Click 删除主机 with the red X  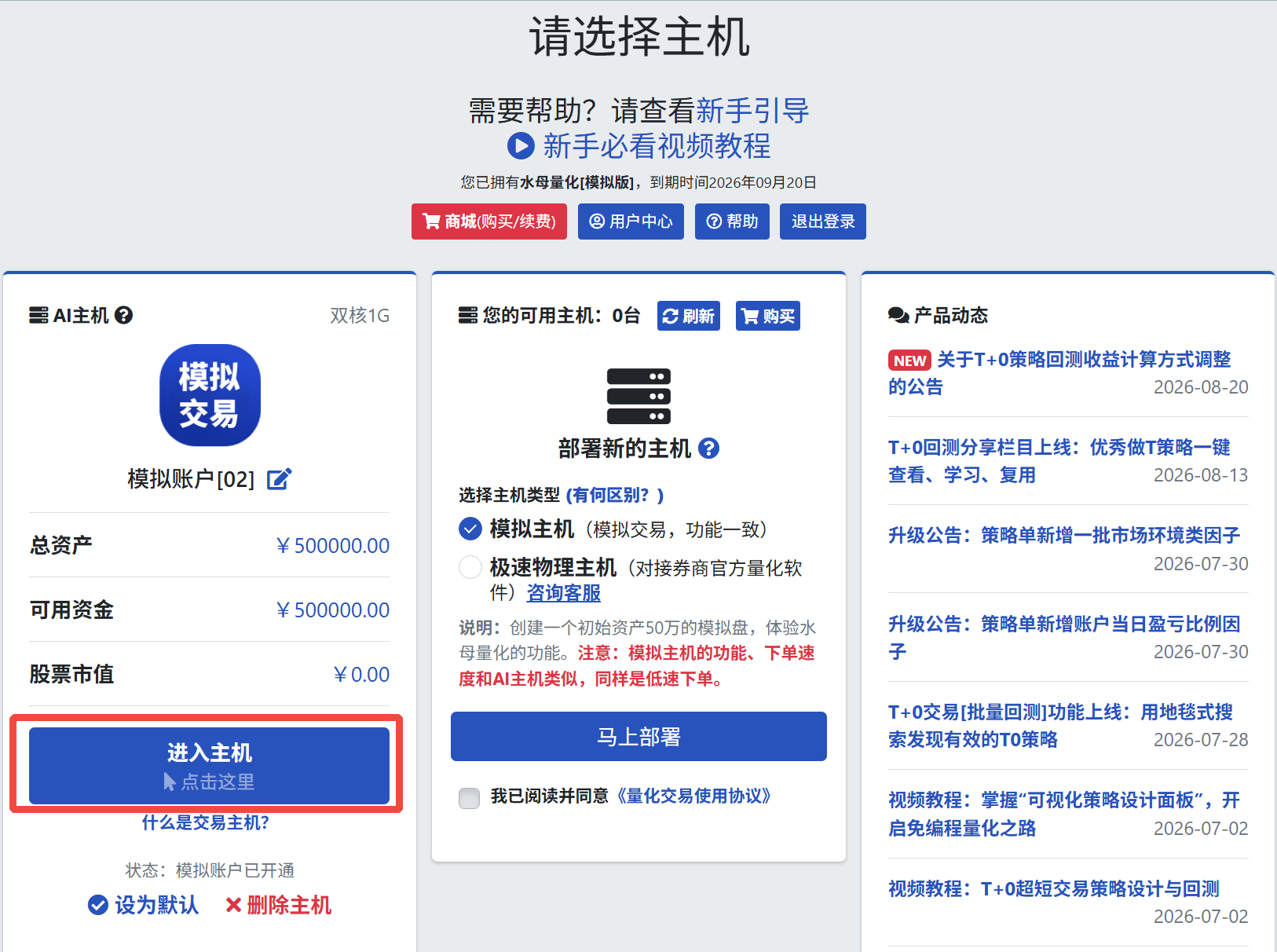tap(278, 905)
